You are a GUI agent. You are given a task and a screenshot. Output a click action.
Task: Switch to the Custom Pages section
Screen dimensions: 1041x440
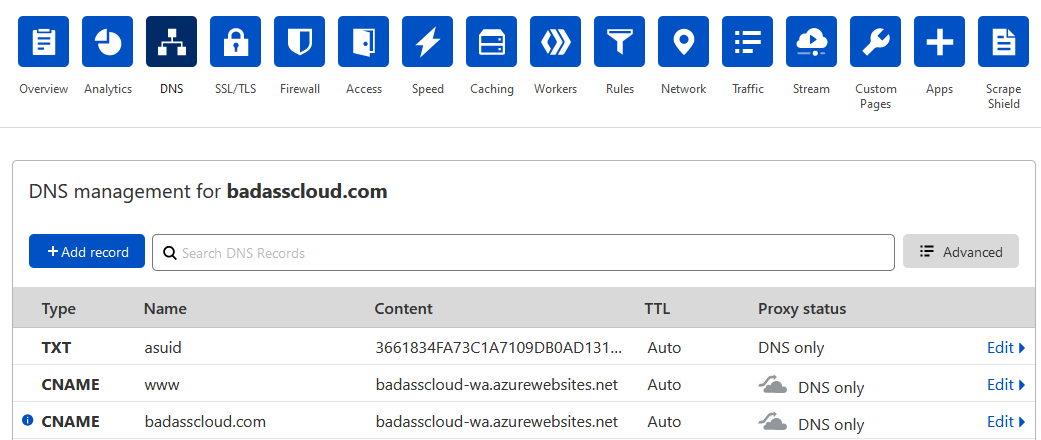point(876,96)
